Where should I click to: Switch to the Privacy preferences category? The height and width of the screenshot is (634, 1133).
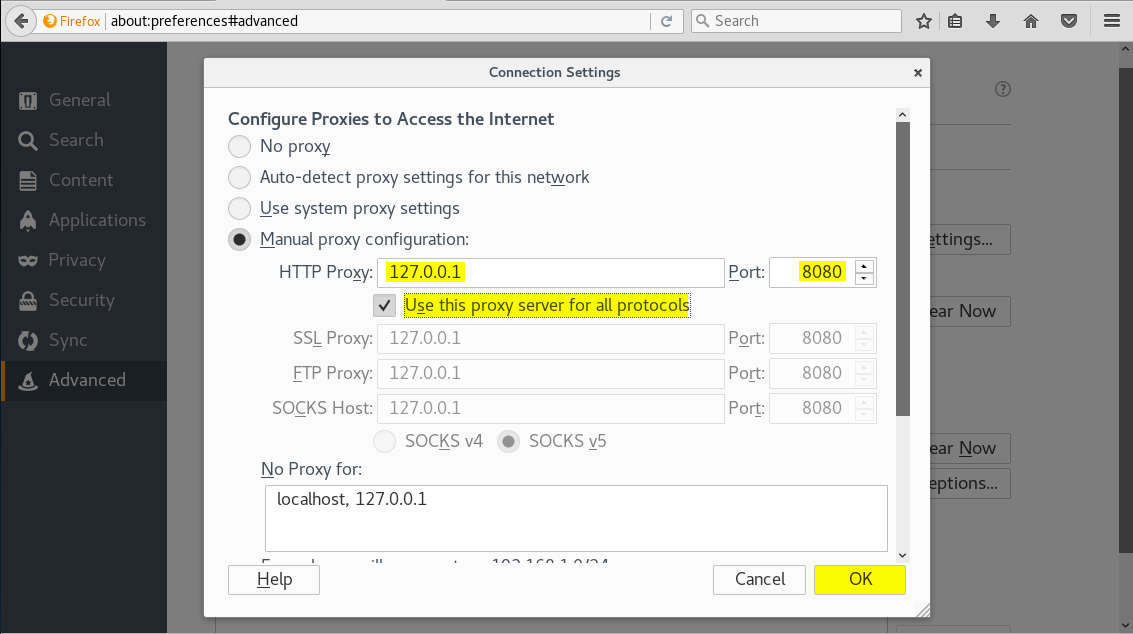tap(76, 260)
